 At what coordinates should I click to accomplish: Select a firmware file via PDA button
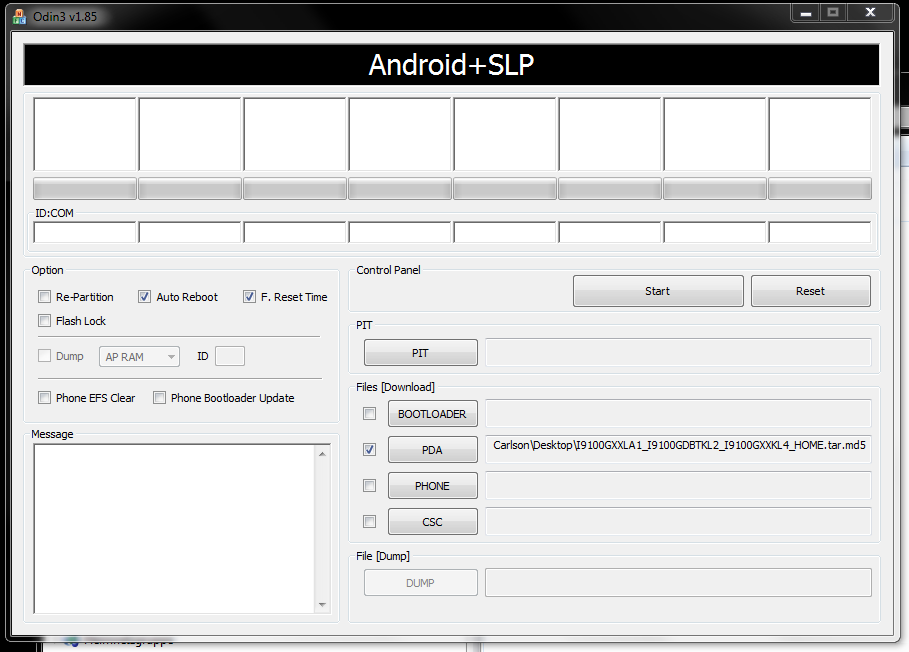(x=432, y=450)
